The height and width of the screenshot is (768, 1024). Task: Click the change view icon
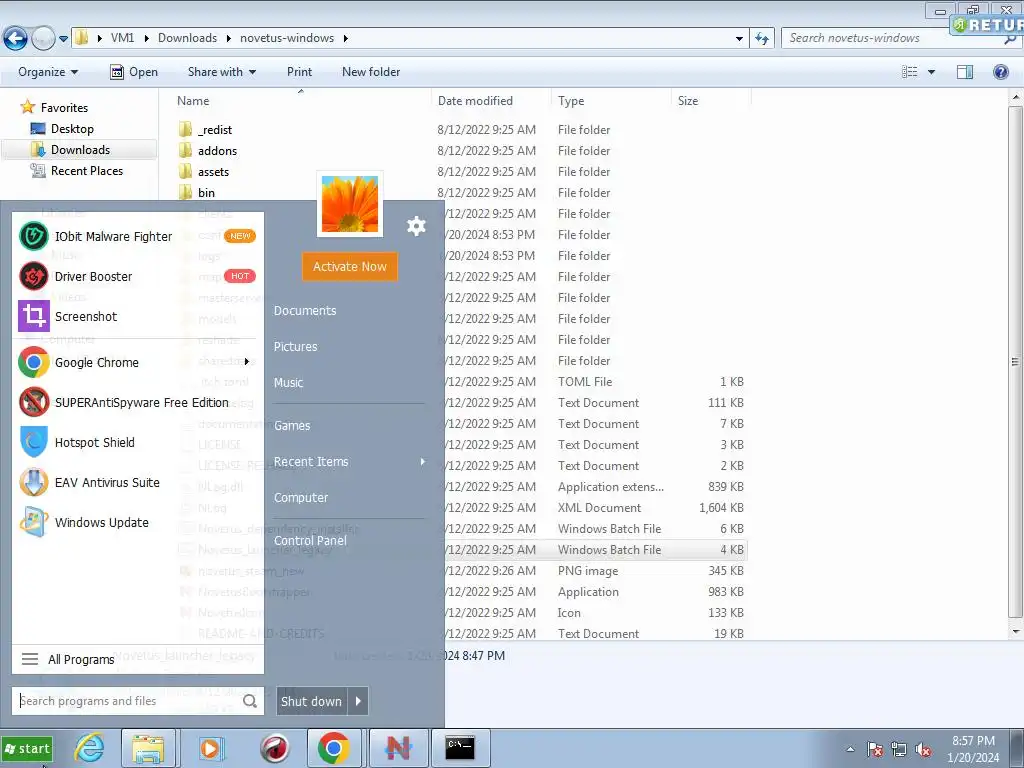[x=910, y=72]
